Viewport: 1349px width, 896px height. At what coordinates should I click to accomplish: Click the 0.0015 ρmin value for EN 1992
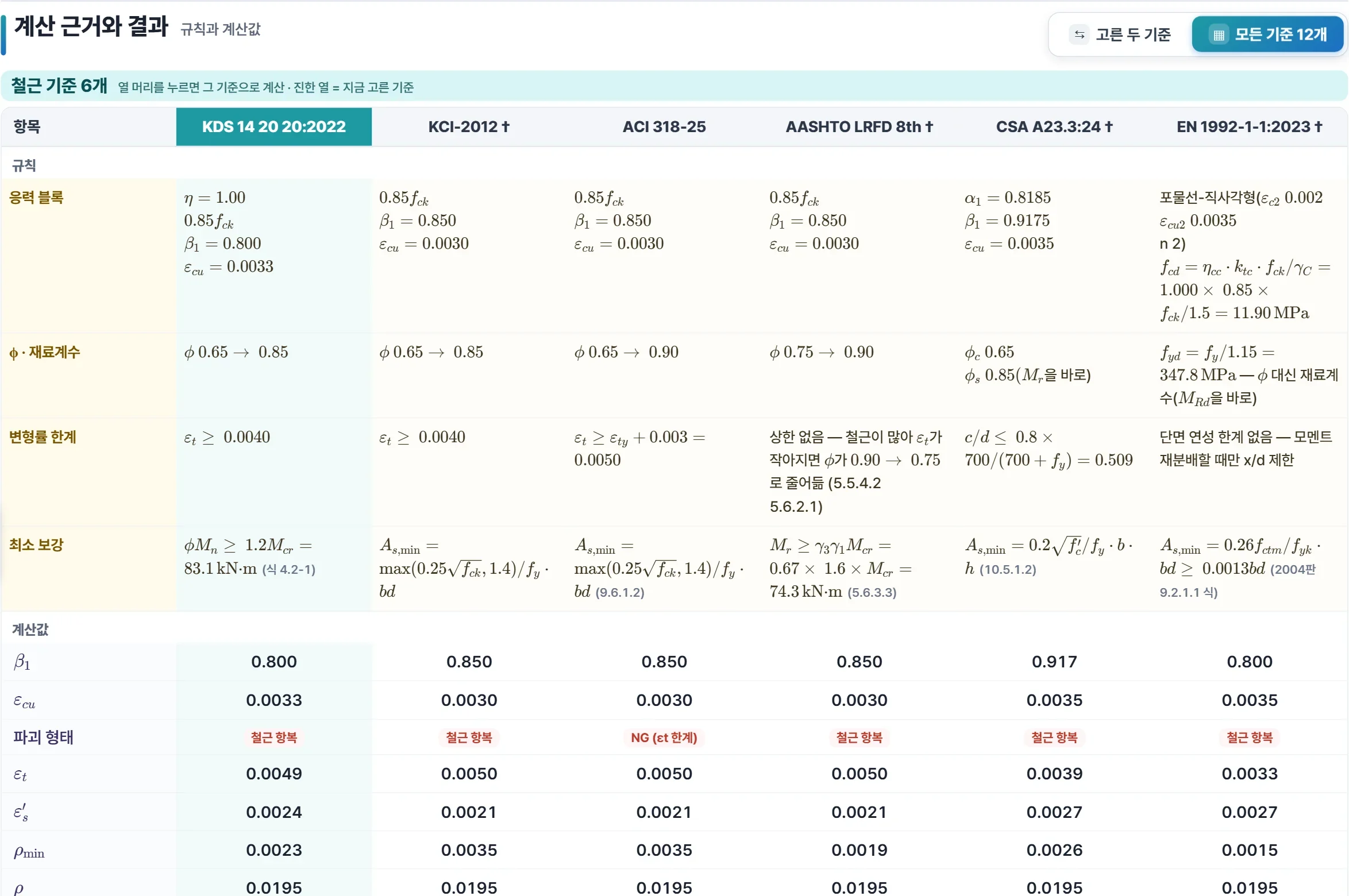[x=1250, y=850]
